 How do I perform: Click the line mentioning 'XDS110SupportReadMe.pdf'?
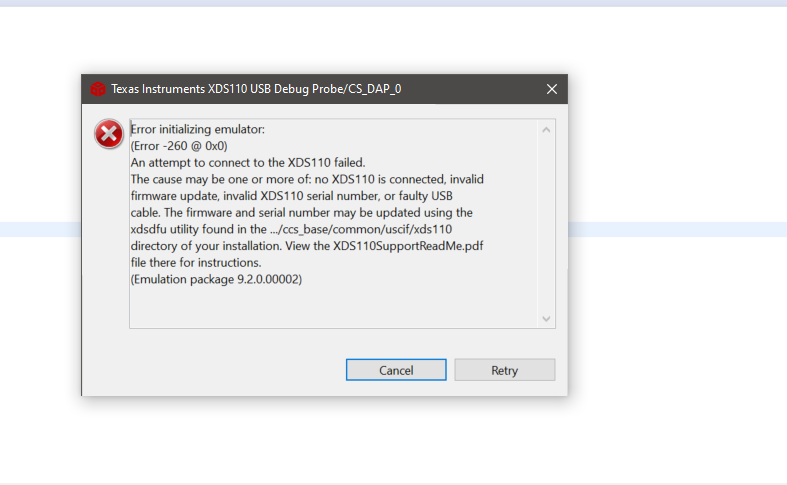click(307, 246)
